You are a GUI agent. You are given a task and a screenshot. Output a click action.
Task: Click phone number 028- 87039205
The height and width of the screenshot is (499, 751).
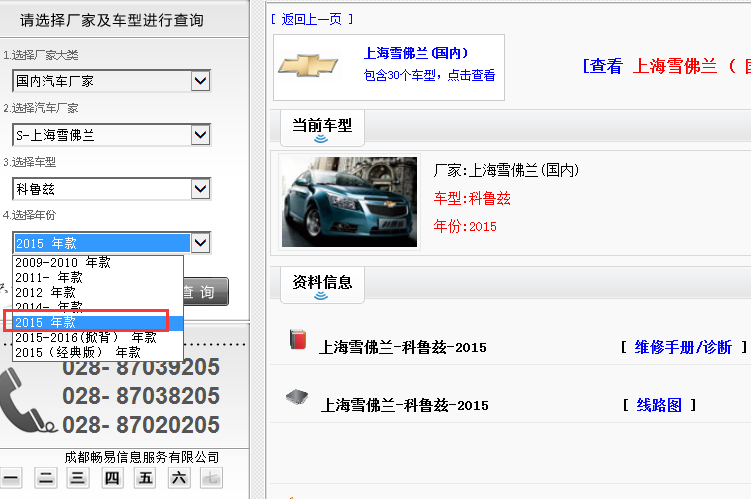coord(141,368)
